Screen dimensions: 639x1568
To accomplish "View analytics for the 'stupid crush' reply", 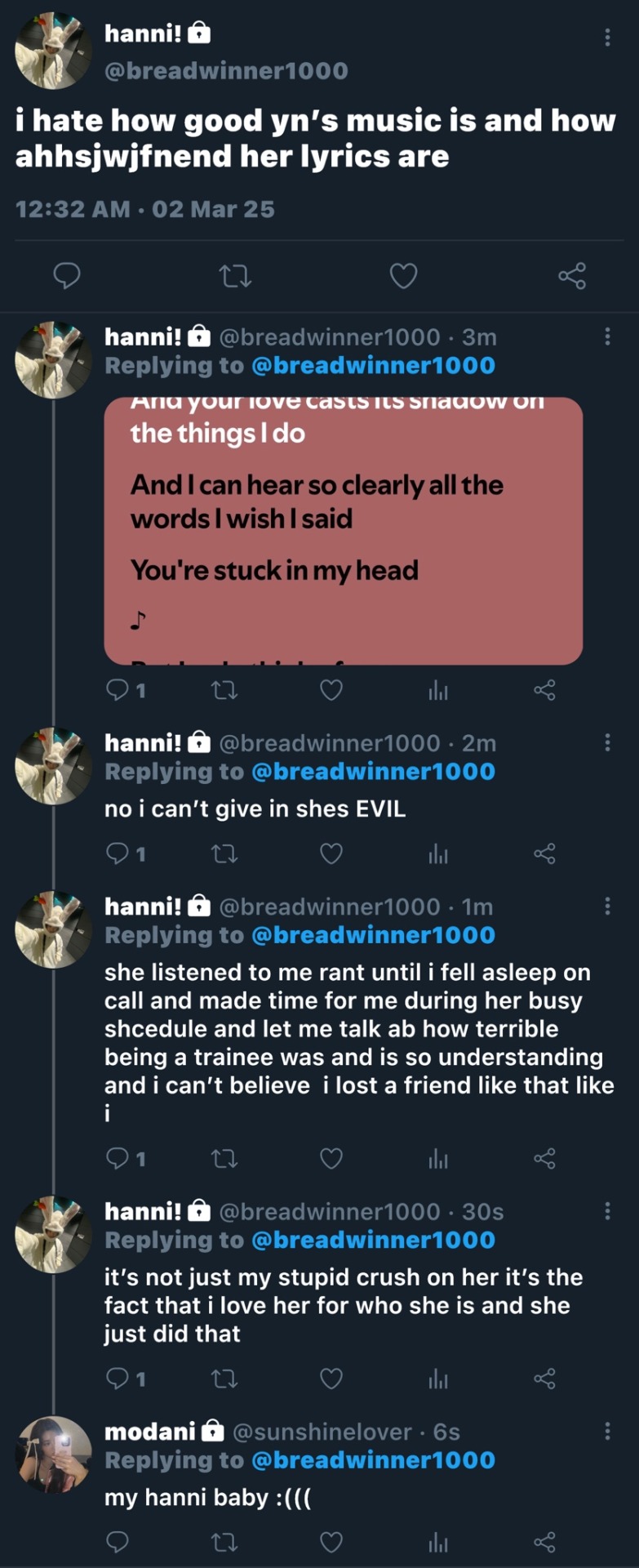I will pyautogui.click(x=438, y=1379).
